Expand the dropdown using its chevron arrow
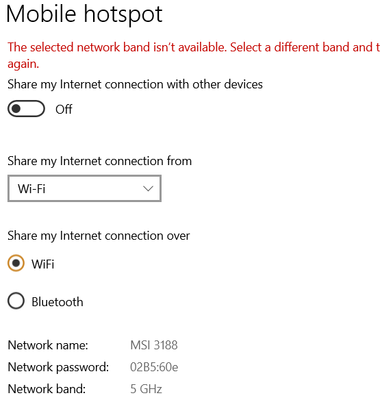 coord(148,189)
